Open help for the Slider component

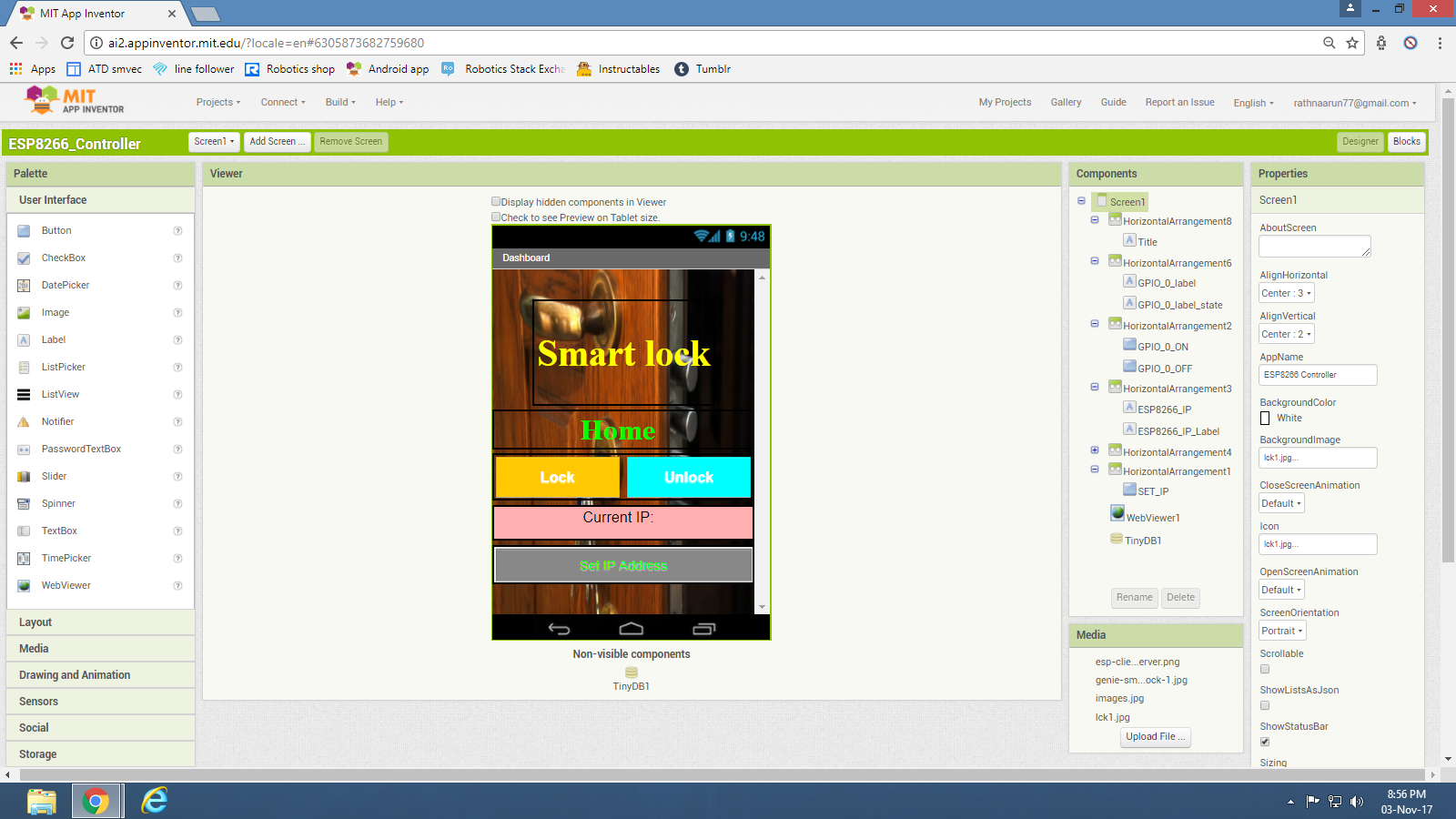178,477
